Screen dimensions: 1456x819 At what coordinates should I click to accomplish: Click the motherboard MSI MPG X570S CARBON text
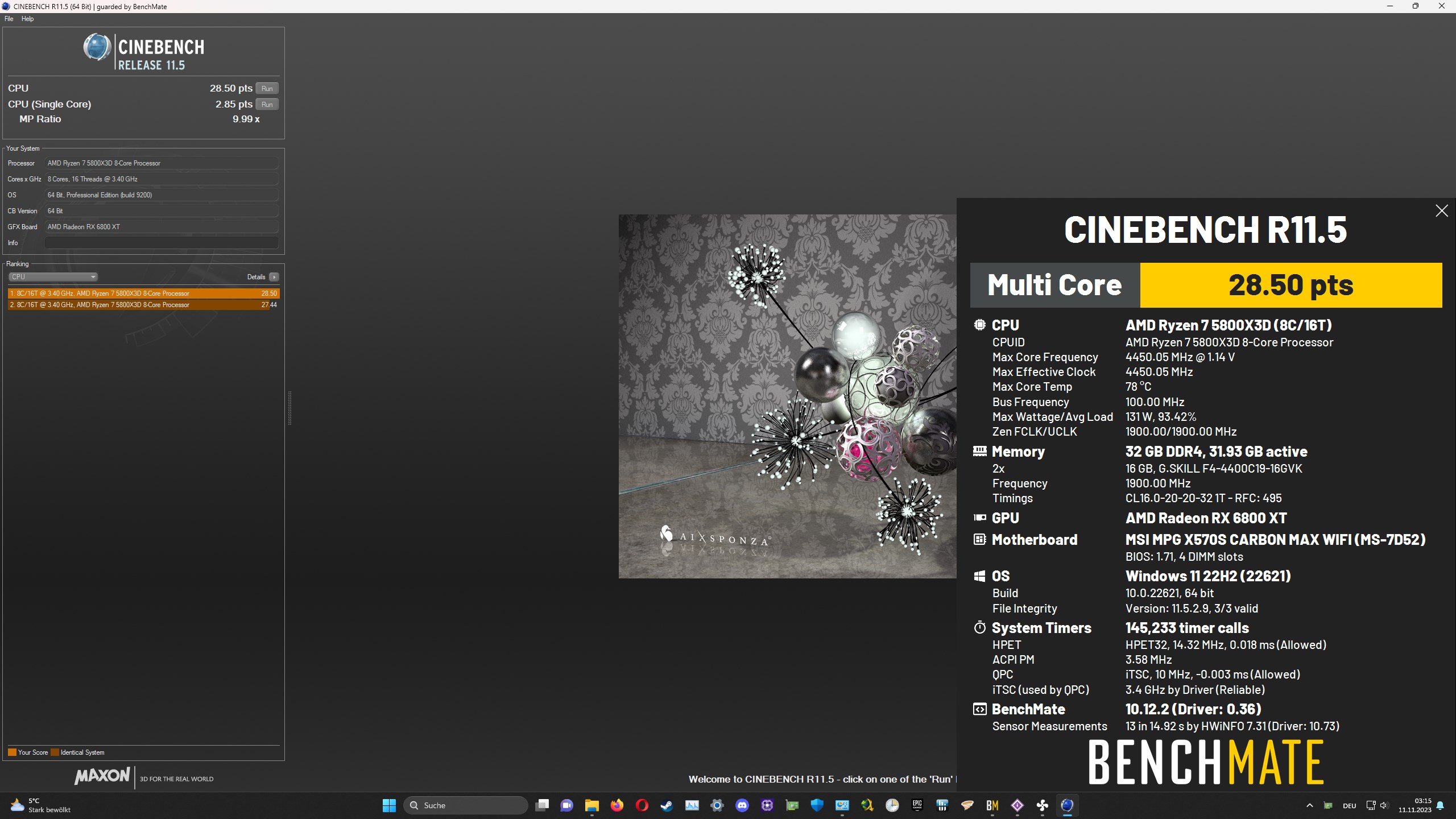coord(1276,540)
